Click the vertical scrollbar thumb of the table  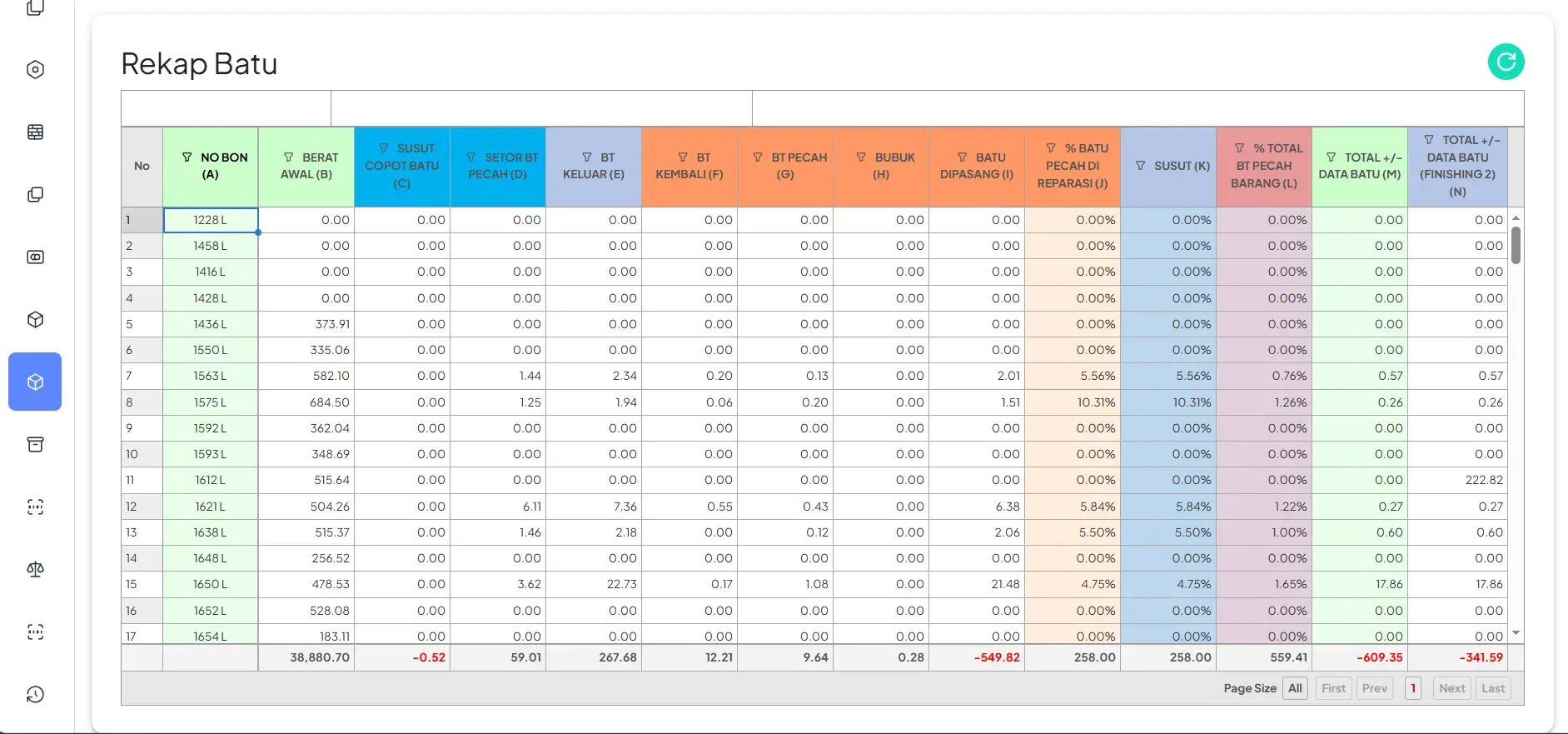pyautogui.click(x=1516, y=245)
